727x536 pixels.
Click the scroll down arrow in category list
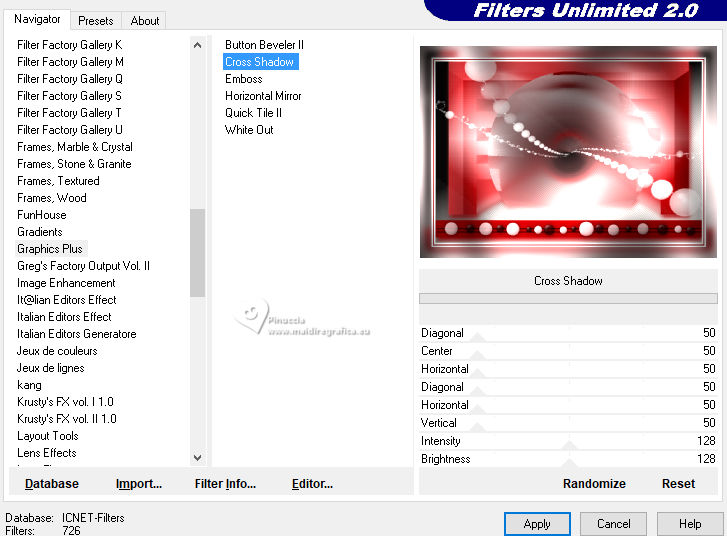pyautogui.click(x=198, y=458)
